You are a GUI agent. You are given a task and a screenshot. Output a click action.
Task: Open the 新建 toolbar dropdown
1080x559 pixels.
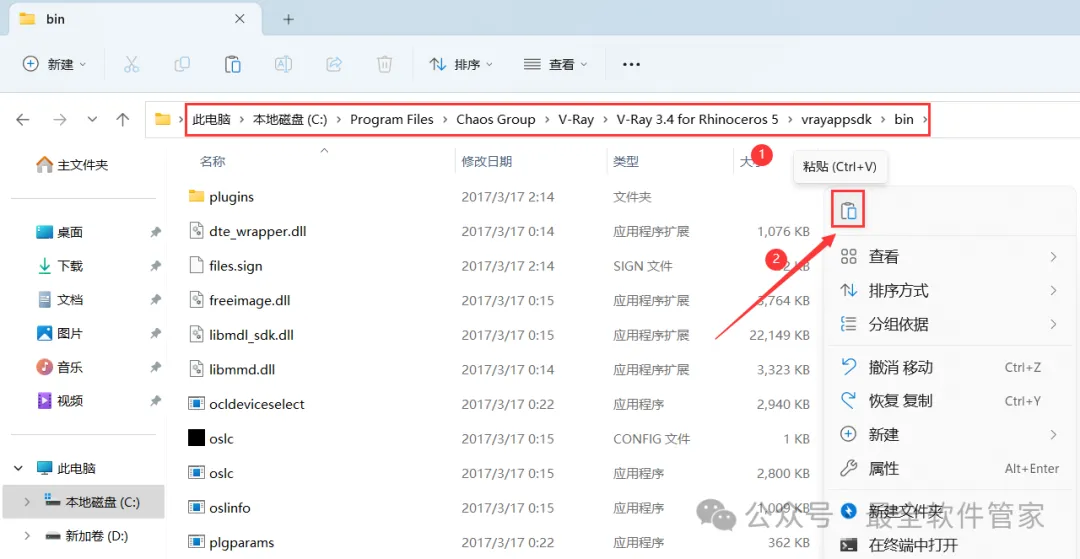tap(54, 64)
